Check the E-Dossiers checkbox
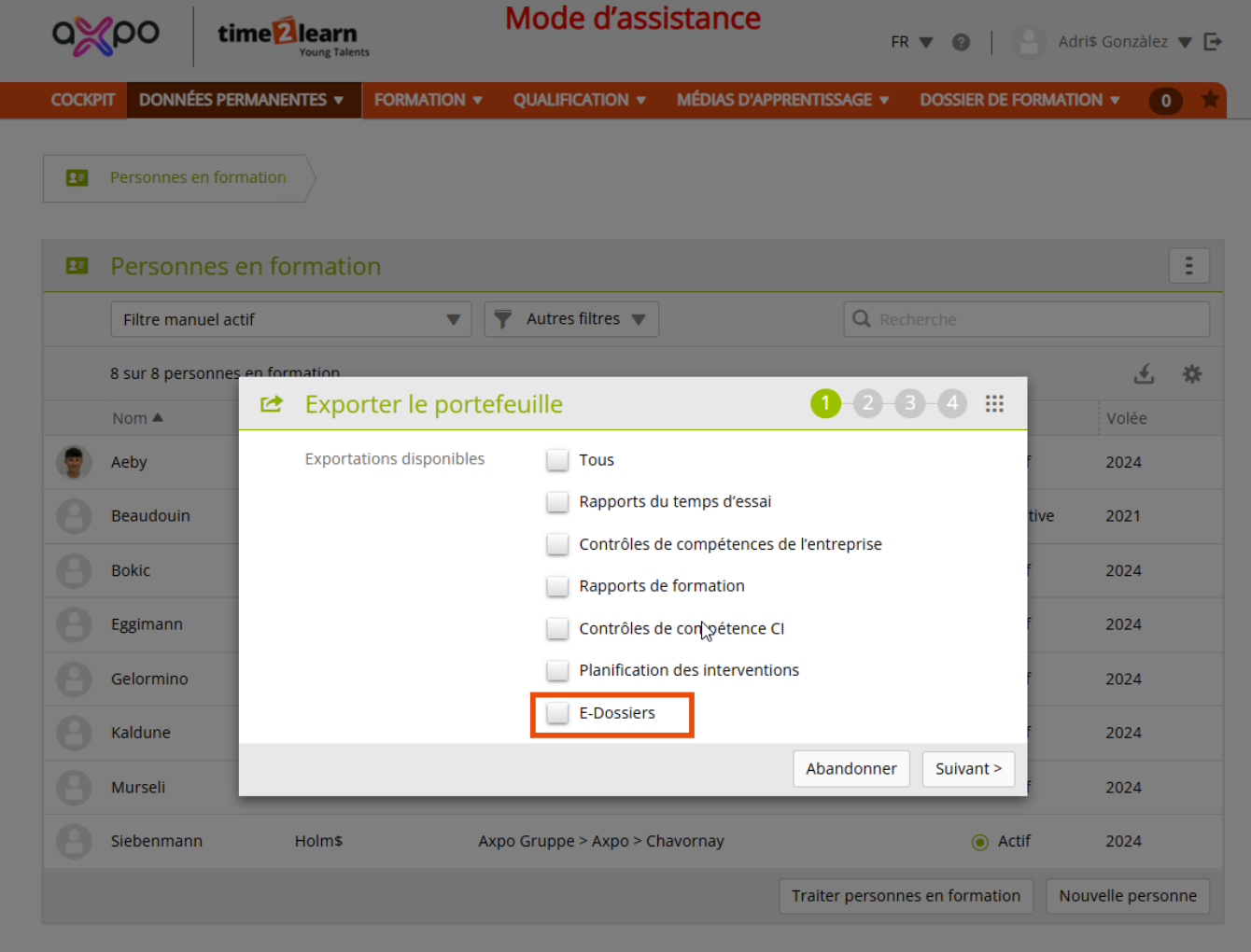 (557, 713)
